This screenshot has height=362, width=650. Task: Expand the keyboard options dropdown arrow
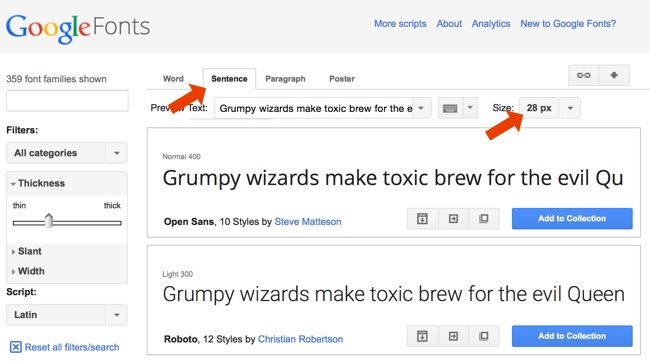470,108
